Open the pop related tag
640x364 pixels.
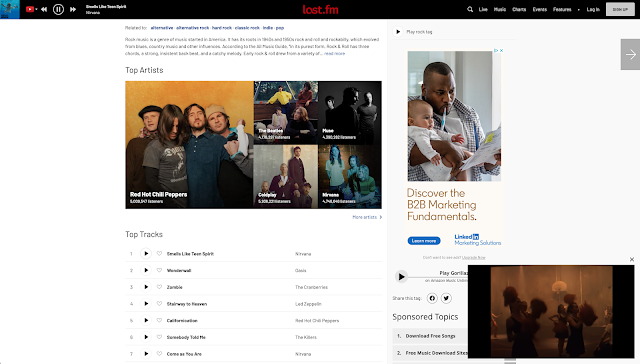point(280,28)
